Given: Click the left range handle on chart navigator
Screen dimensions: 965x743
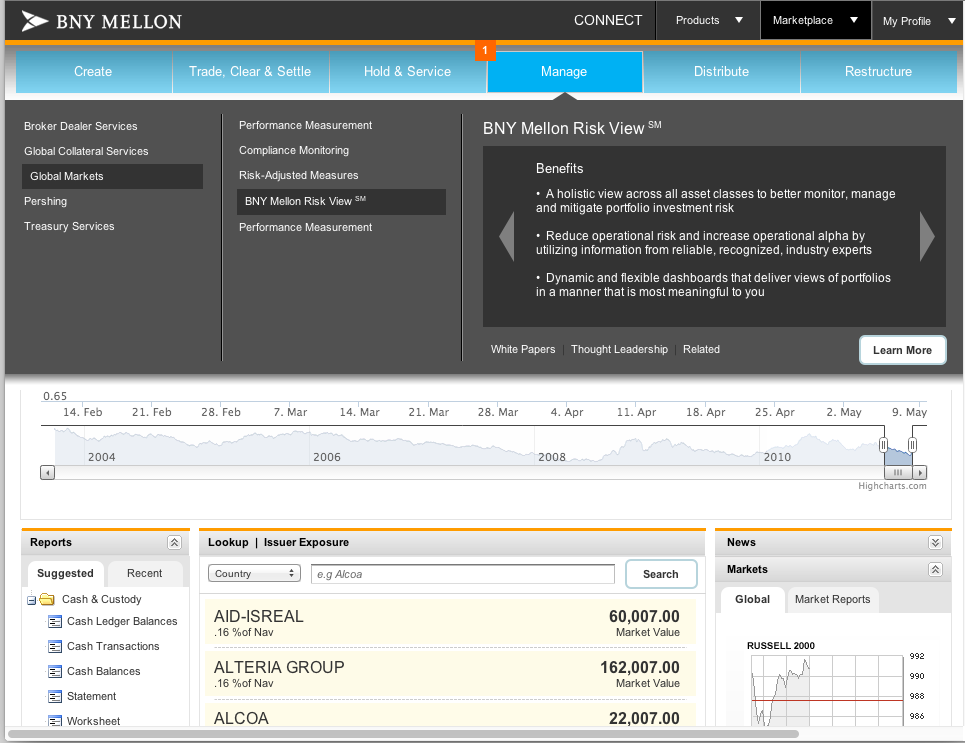Looking at the screenshot, I should (883, 444).
